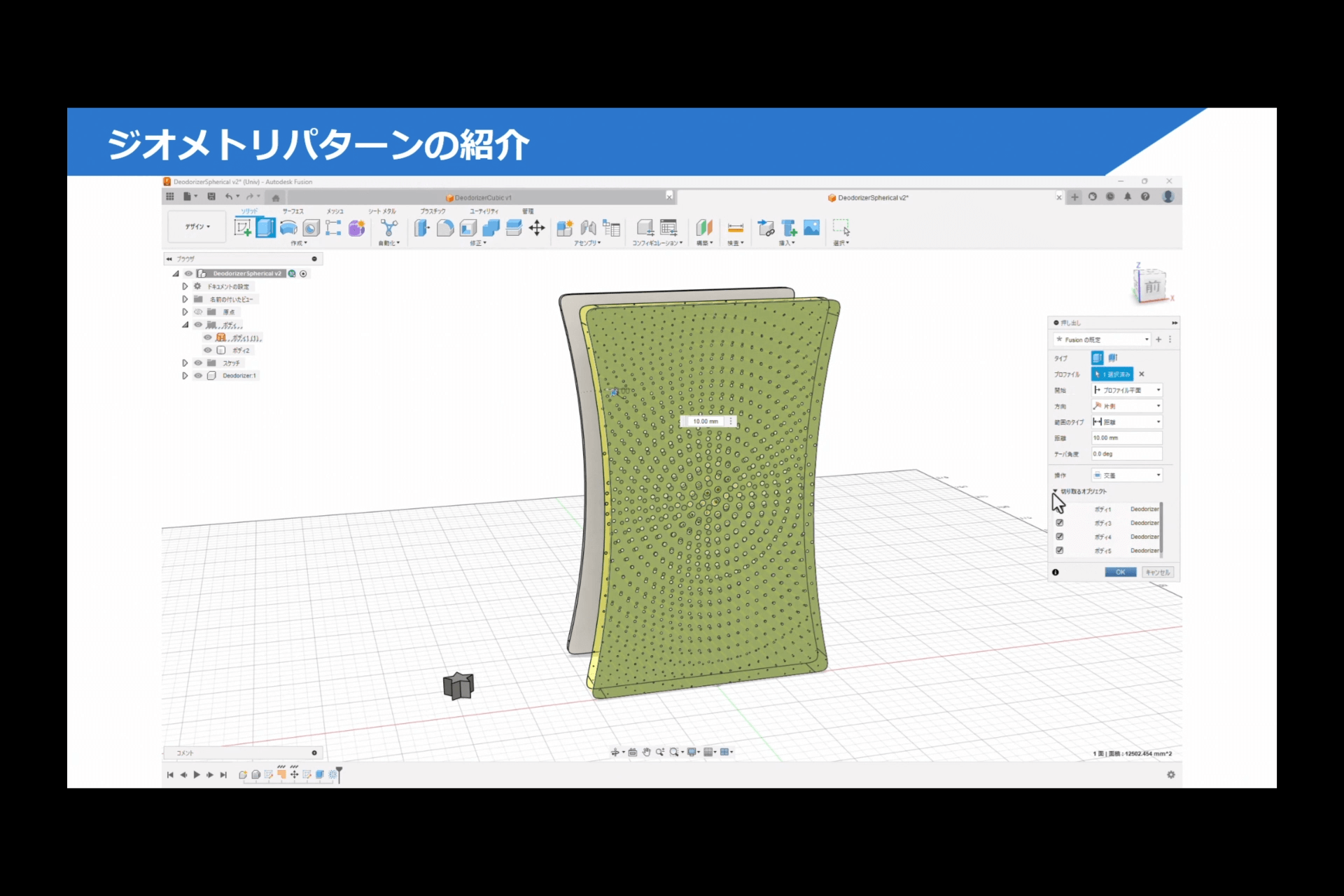
Task: Click the Insert Canvas image icon
Action: [812, 227]
